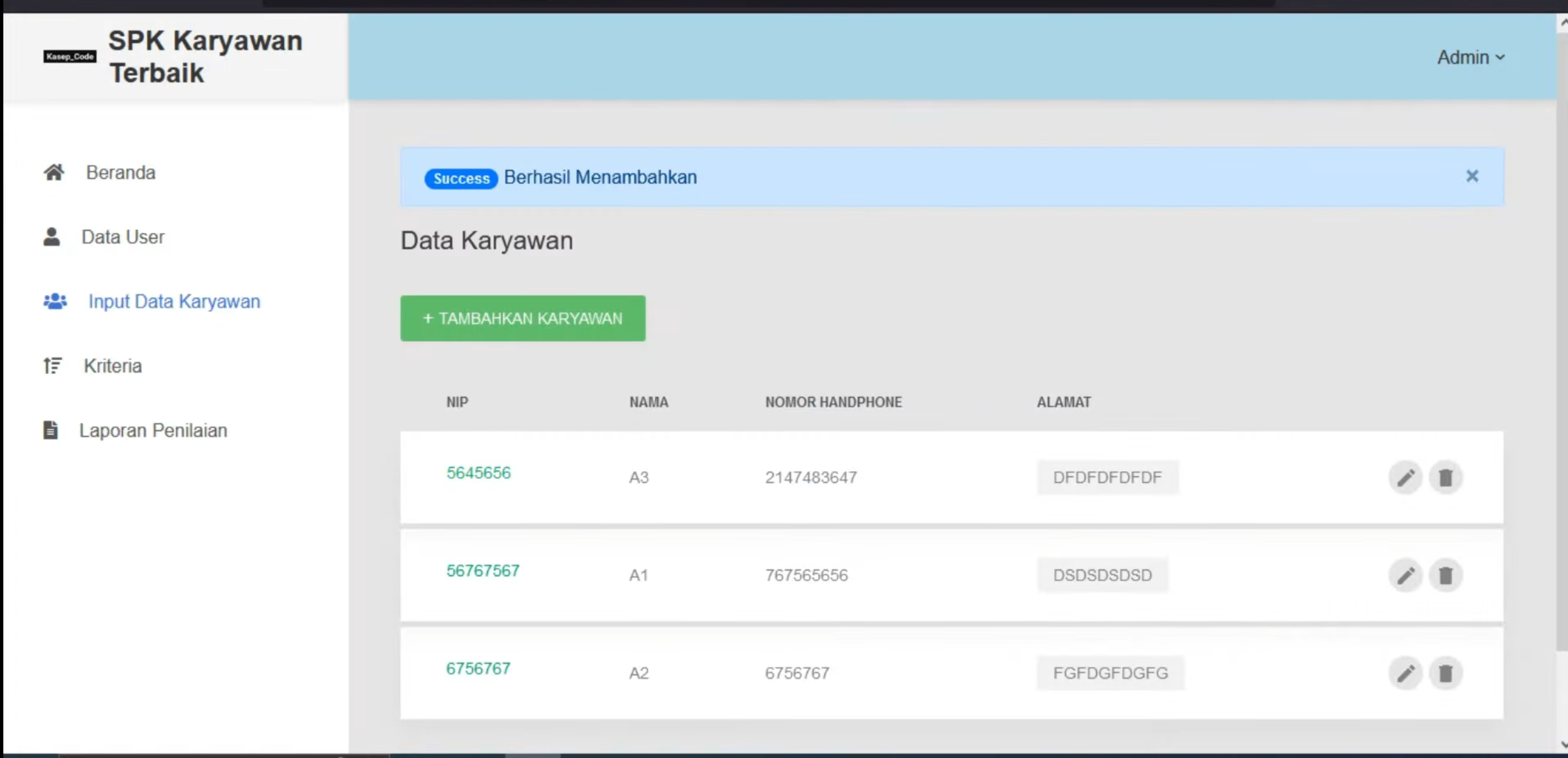Click the address badge DSDSDSDSD
Image resolution: width=1568 pixels, height=758 pixels.
(1102, 575)
